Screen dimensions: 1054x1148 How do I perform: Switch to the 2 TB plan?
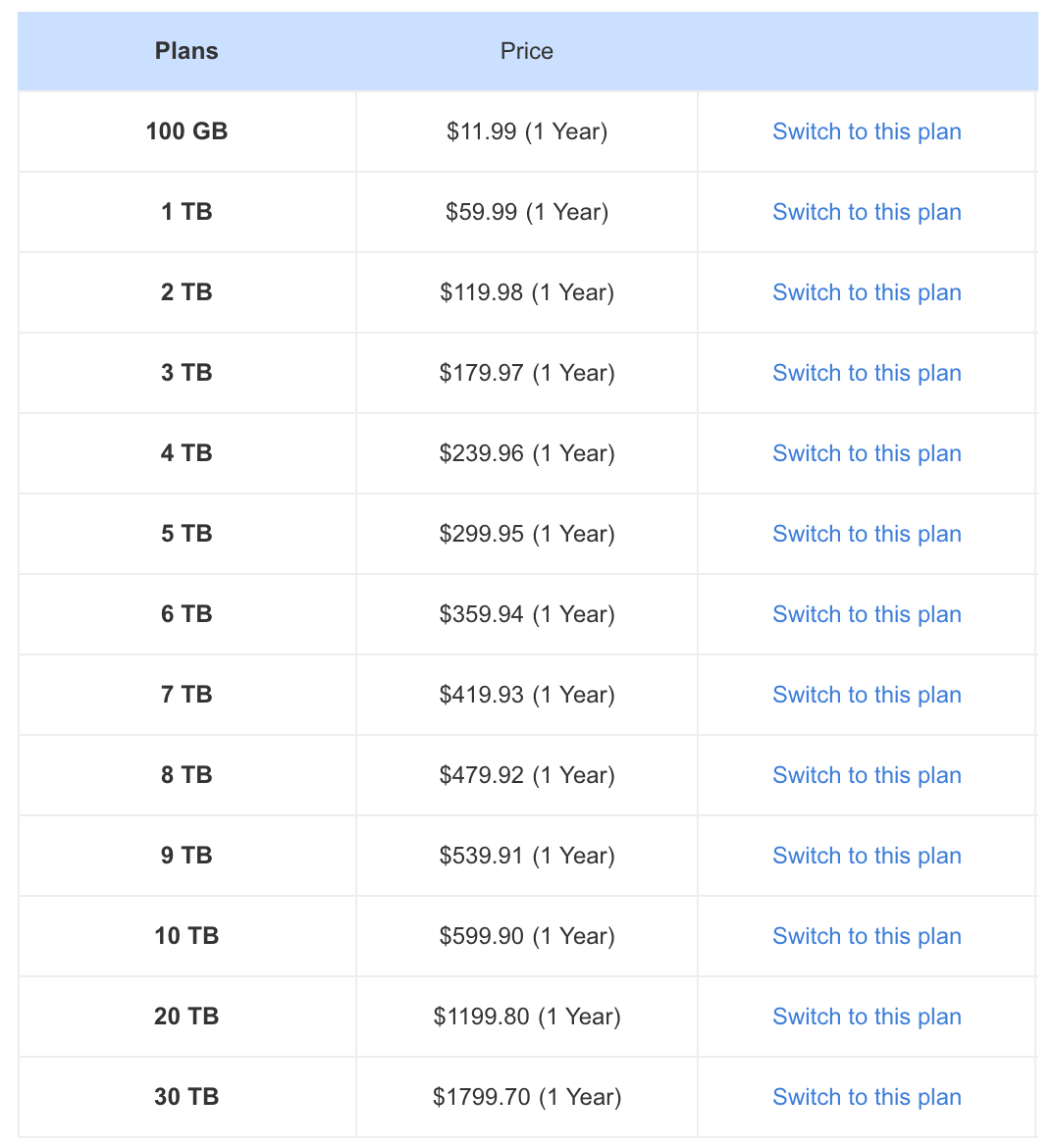867,292
